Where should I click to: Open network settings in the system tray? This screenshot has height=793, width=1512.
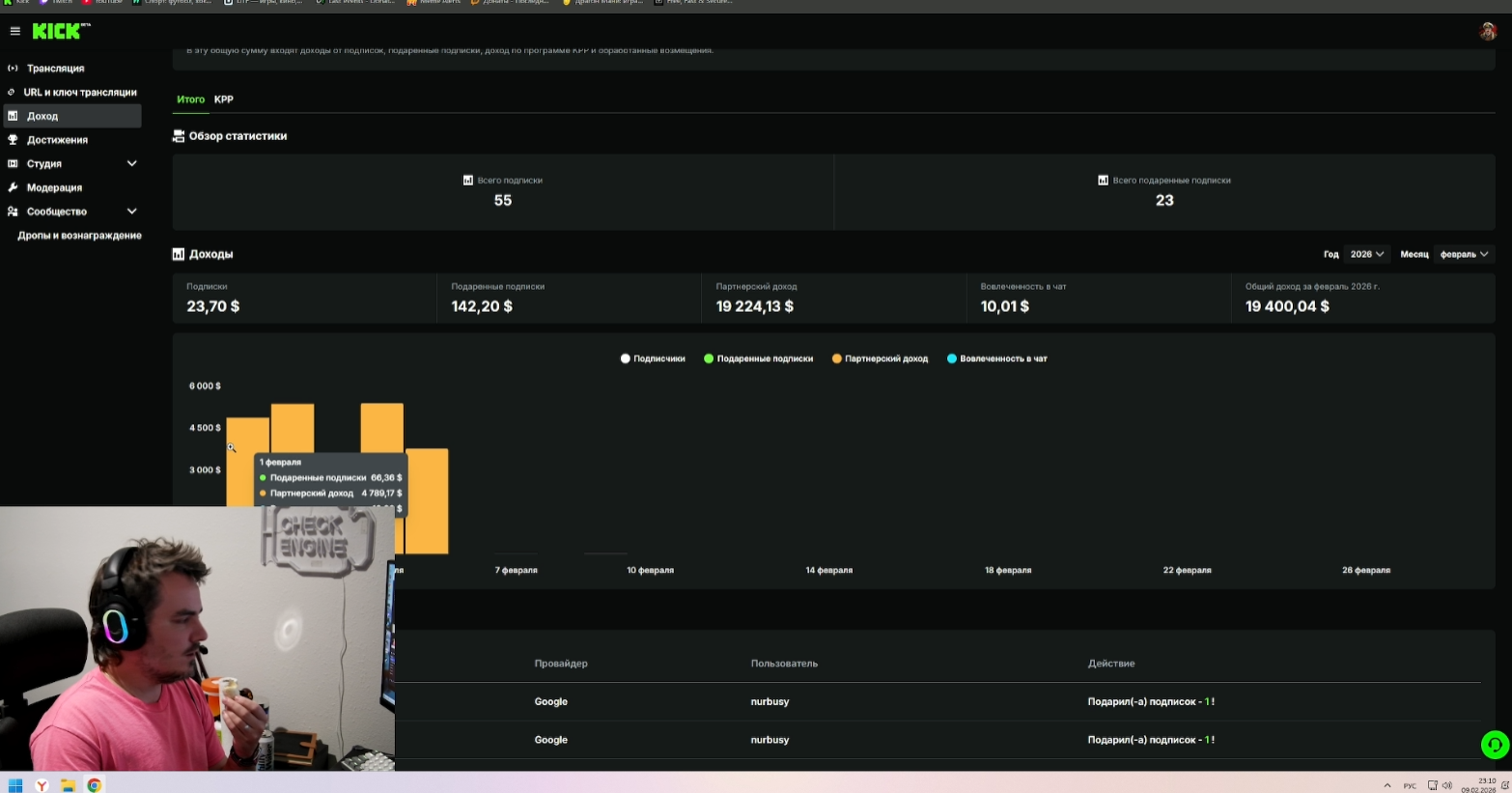click(x=1433, y=785)
